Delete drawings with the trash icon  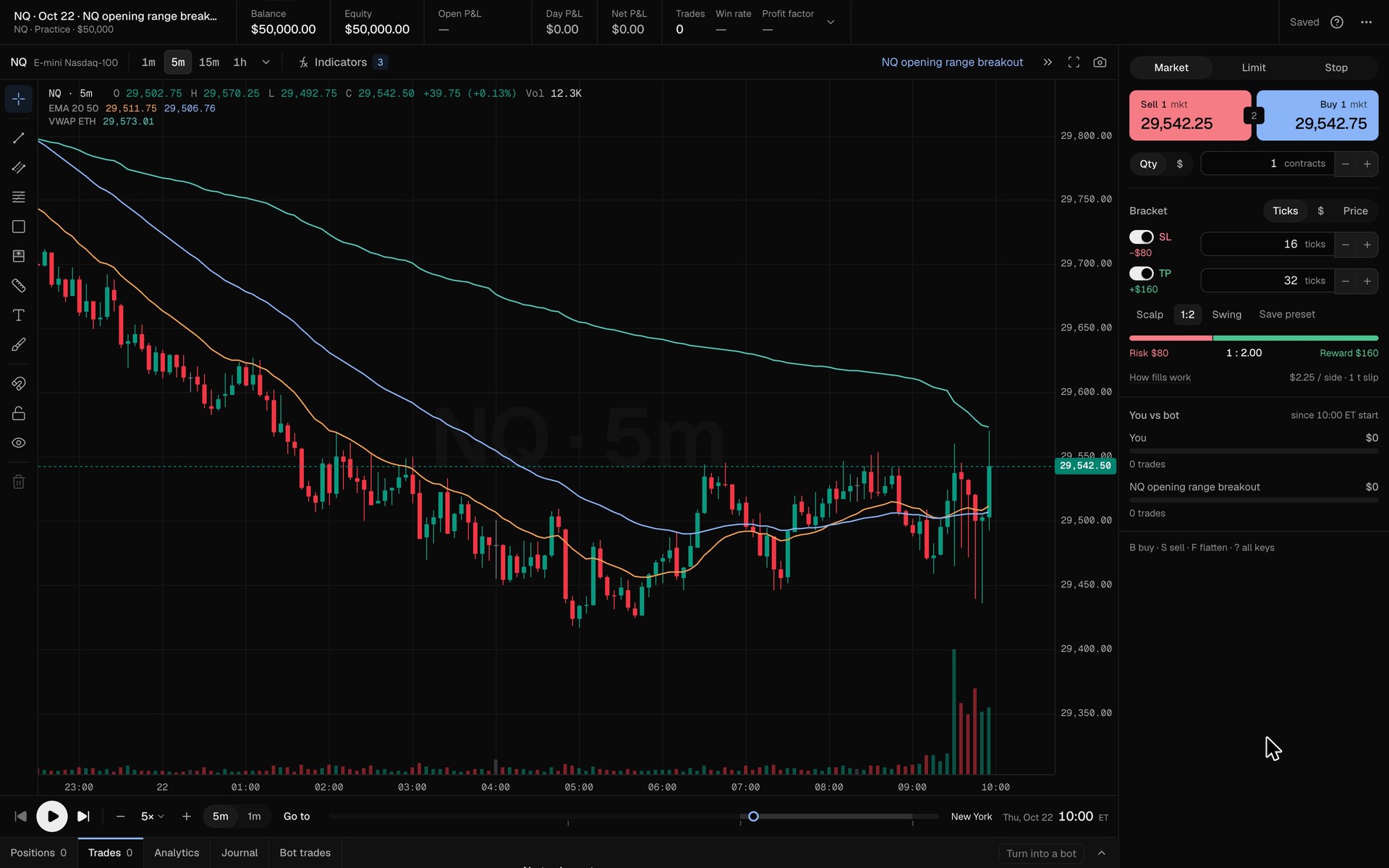[19, 482]
